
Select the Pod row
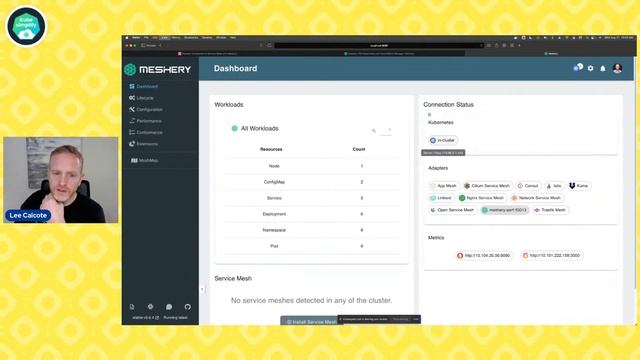[312, 246]
